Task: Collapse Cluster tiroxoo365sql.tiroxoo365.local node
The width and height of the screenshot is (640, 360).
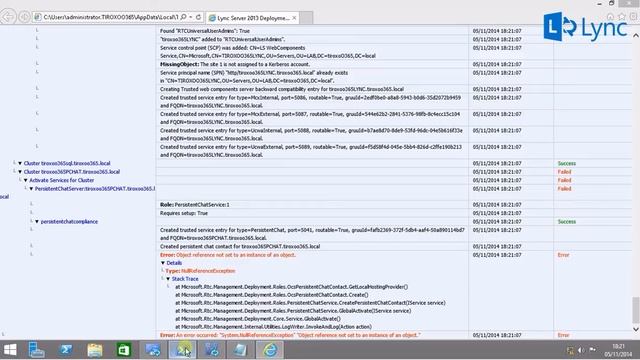Action: coord(20,163)
